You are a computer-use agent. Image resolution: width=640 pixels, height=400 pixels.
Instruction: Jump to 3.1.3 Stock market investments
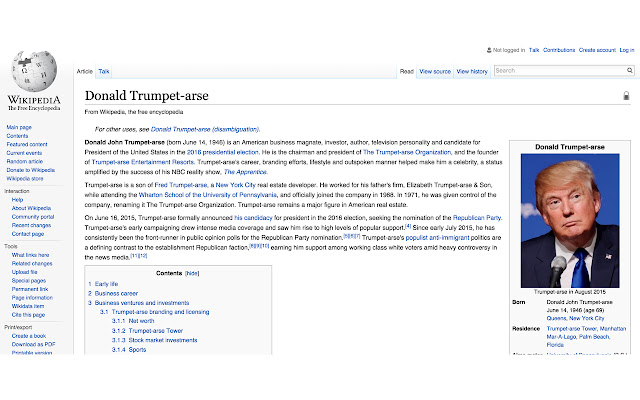point(154,340)
